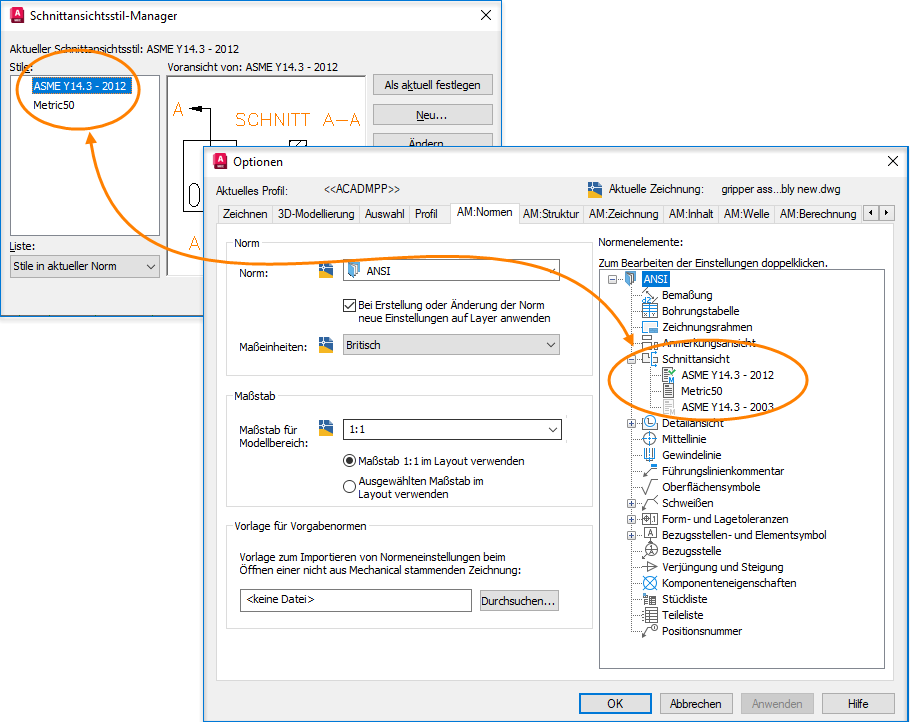Switch to the AM:Zeichnung tab
This screenshot has height=722, width=910.
click(x=623, y=214)
